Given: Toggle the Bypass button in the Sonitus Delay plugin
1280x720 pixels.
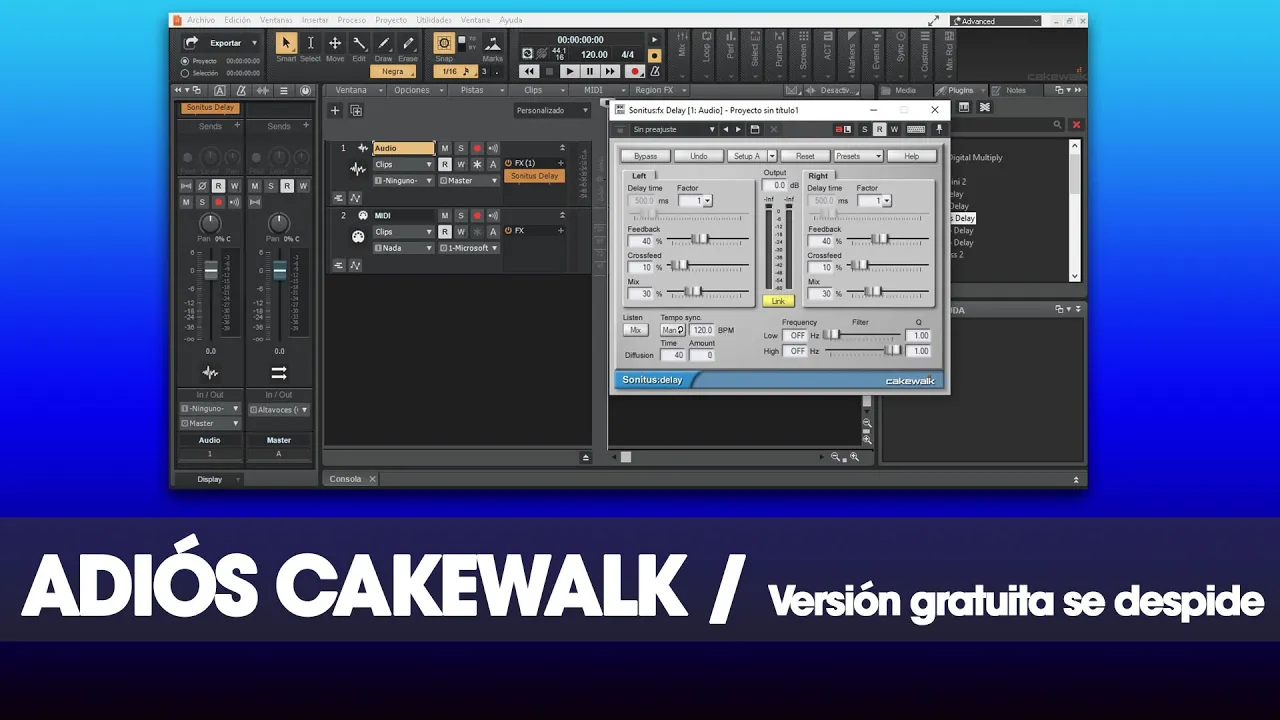Looking at the screenshot, I should (x=645, y=156).
